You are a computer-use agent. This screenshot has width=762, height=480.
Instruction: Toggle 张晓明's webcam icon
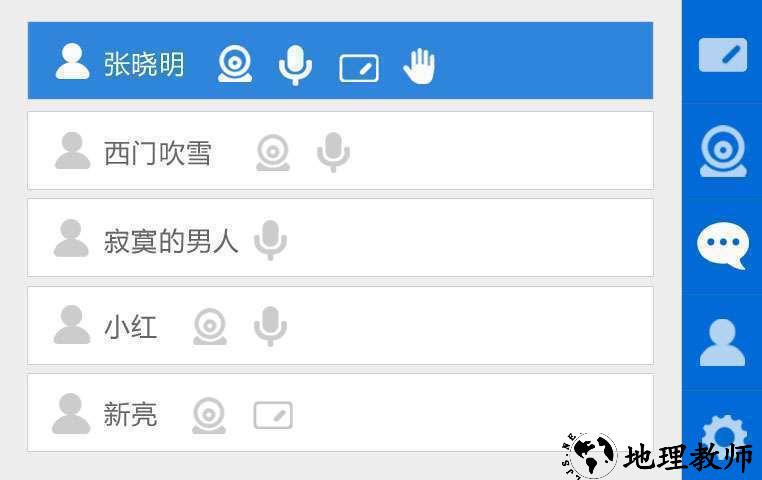coord(235,64)
